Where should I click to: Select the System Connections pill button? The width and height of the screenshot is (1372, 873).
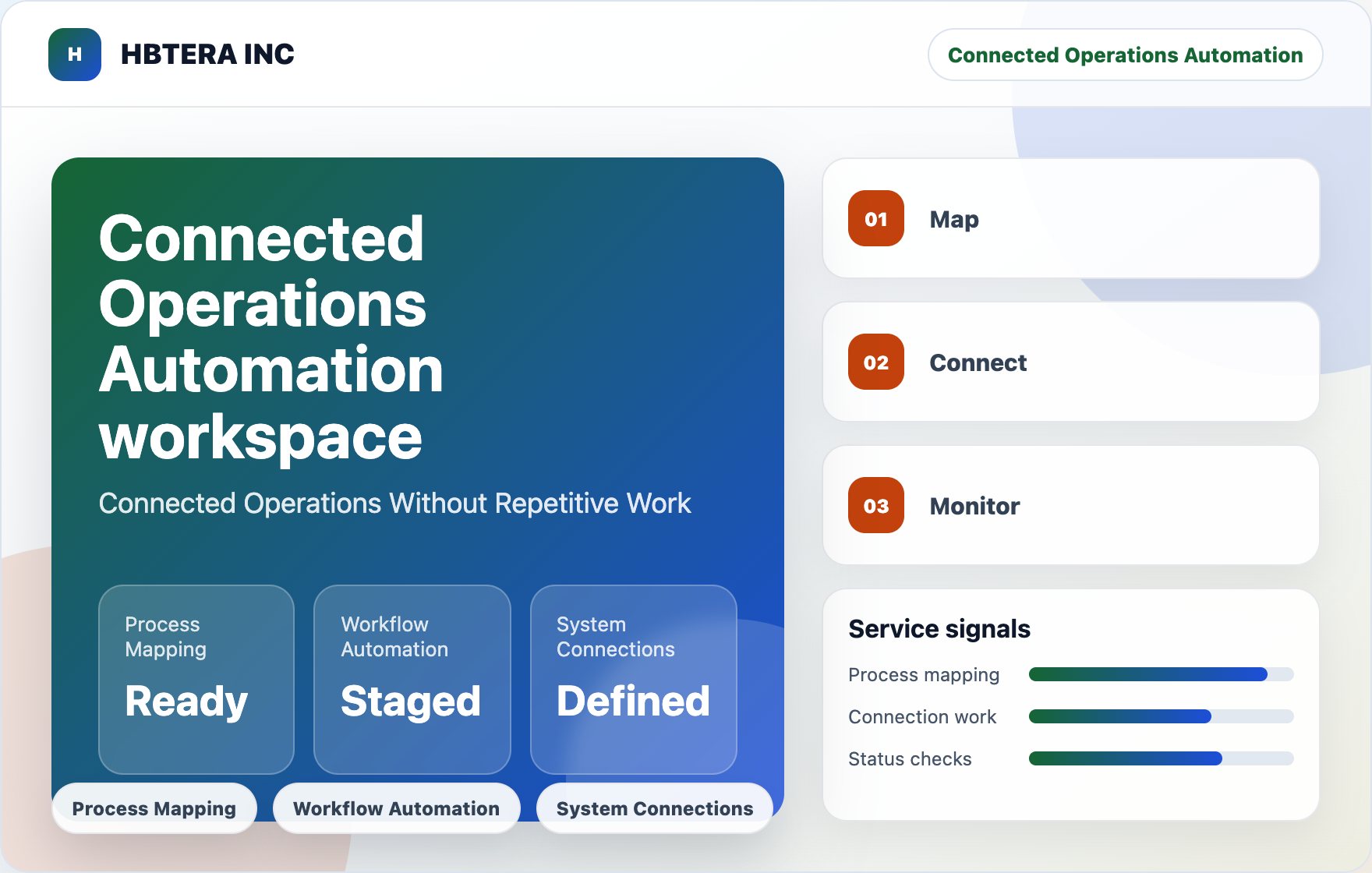(x=655, y=808)
